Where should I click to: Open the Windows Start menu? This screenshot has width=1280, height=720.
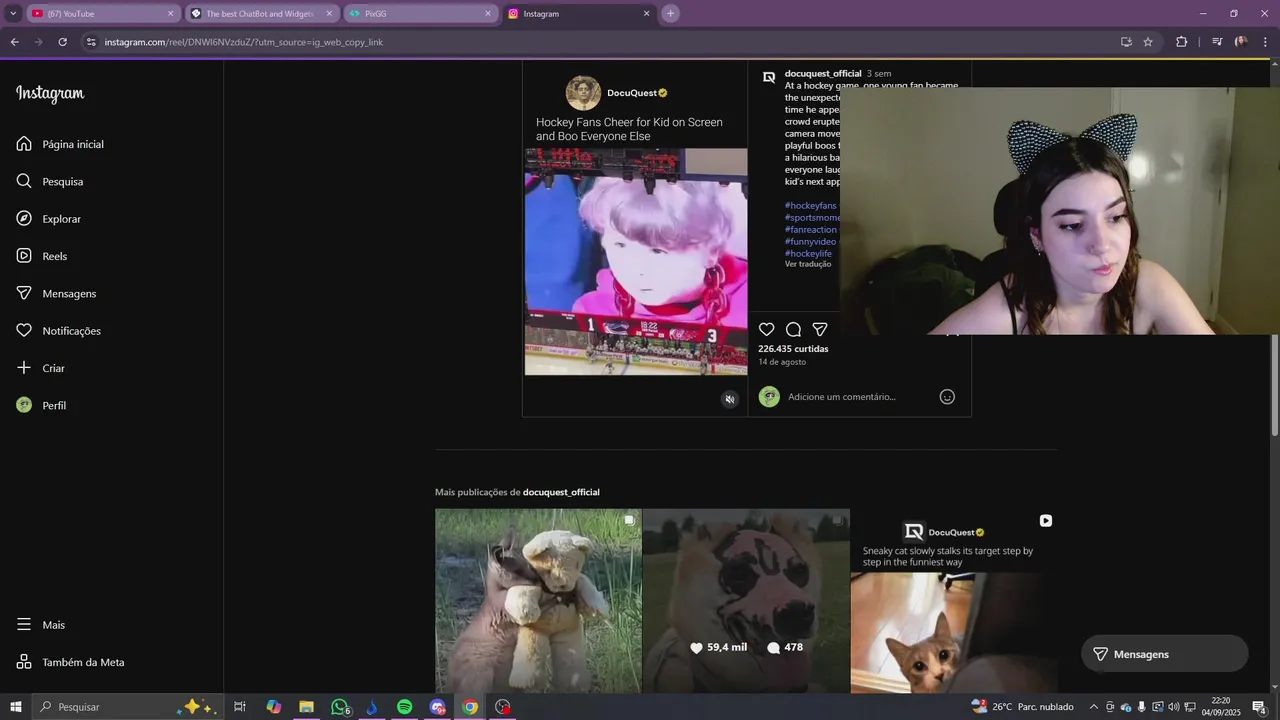(16, 707)
